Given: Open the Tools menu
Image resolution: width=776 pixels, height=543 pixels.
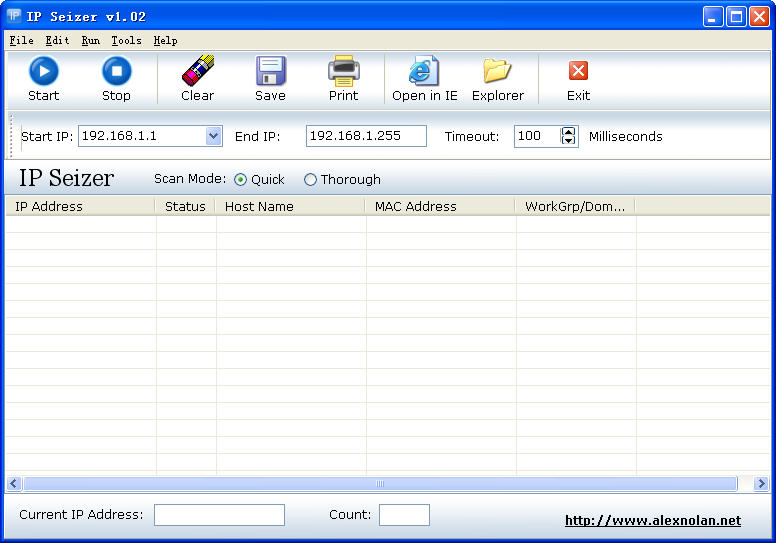Looking at the screenshot, I should click(x=126, y=40).
